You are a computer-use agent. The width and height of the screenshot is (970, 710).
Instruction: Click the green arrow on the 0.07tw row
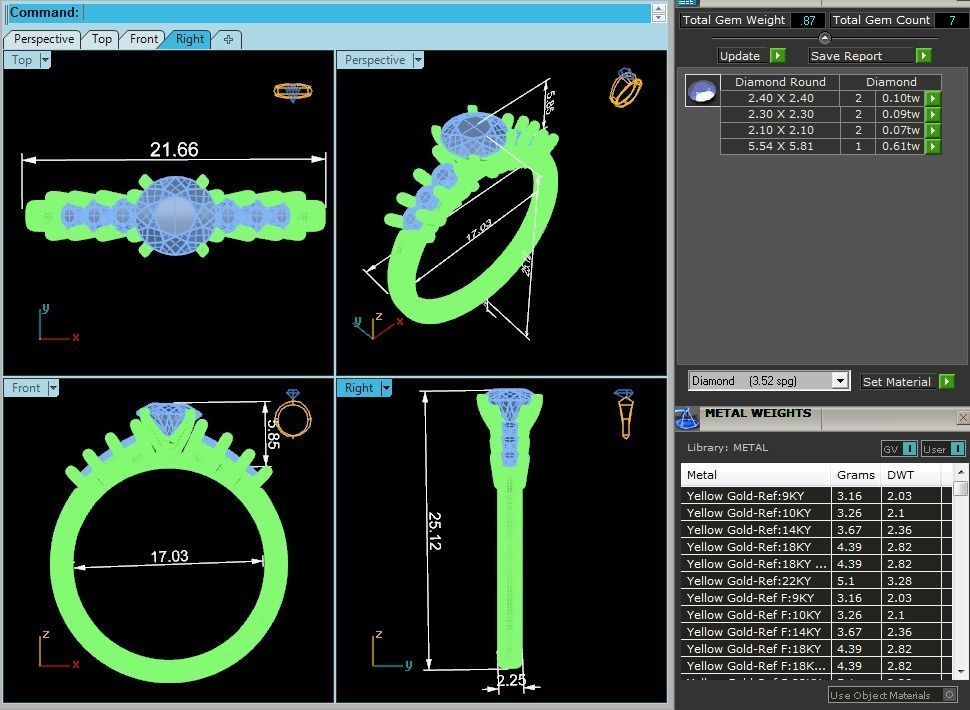tap(932, 130)
